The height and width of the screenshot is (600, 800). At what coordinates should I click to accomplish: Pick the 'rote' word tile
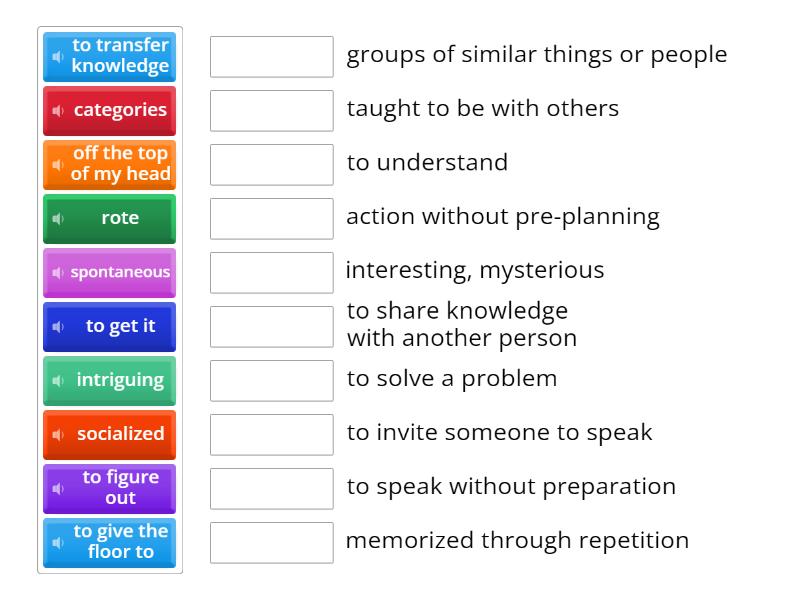(110, 219)
